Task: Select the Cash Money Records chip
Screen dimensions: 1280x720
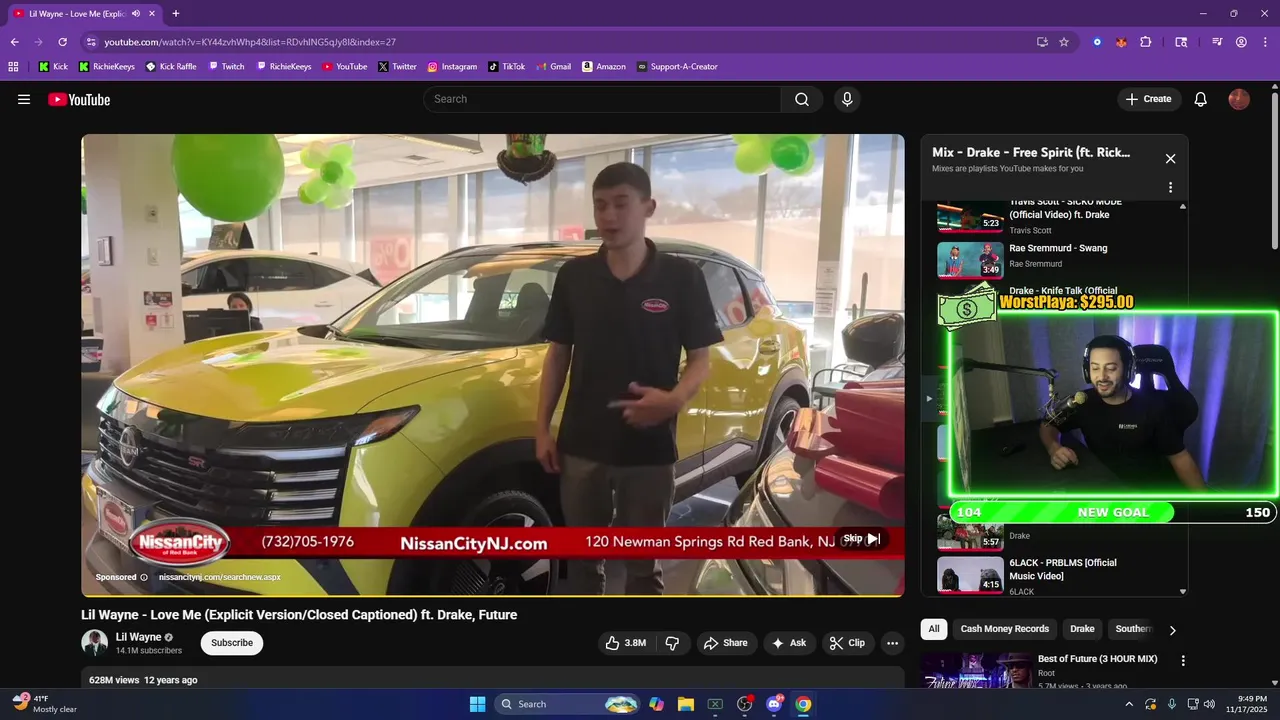Action: (1005, 629)
